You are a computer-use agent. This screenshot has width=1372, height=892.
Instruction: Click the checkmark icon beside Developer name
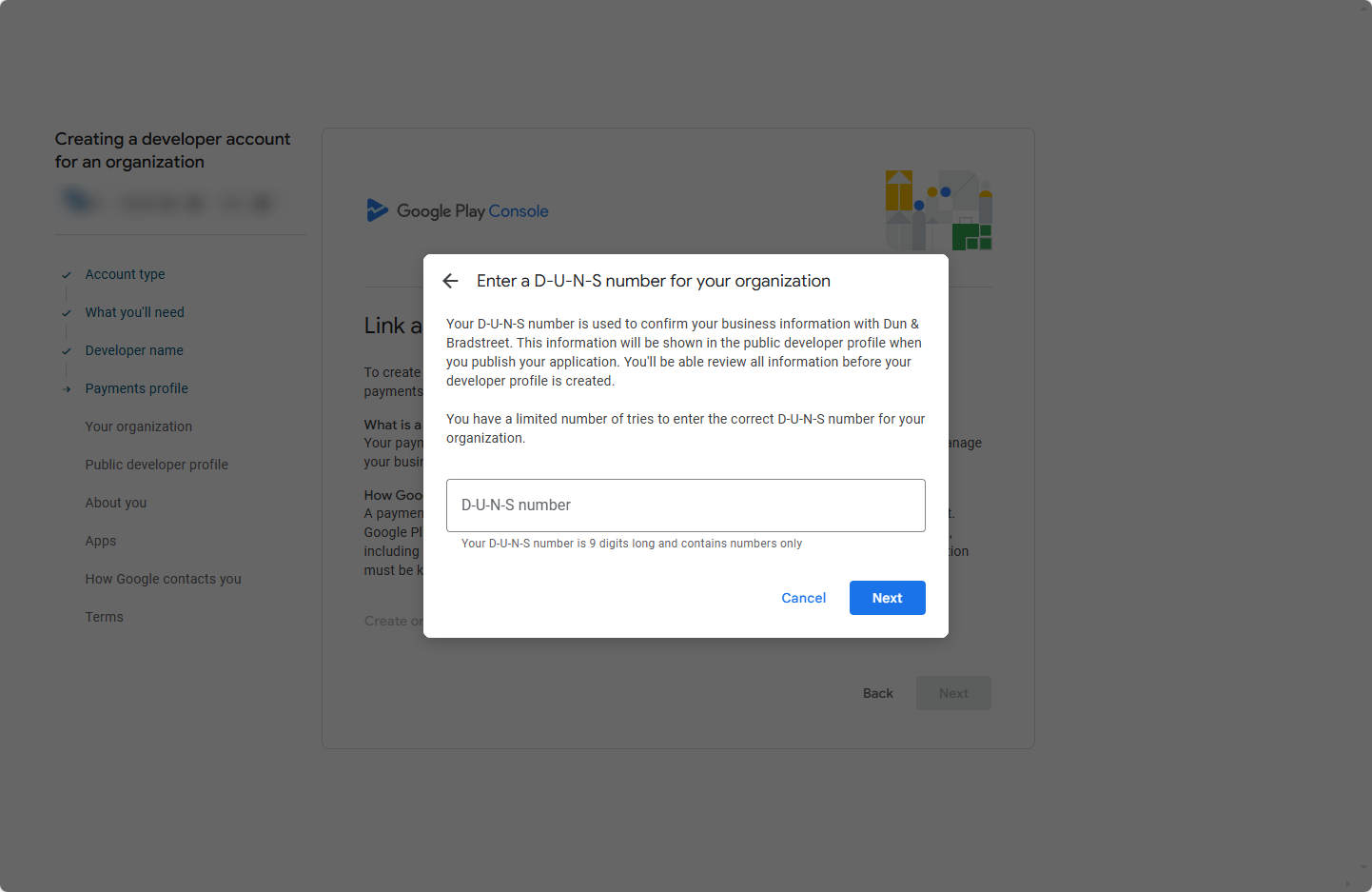(67, 351)
